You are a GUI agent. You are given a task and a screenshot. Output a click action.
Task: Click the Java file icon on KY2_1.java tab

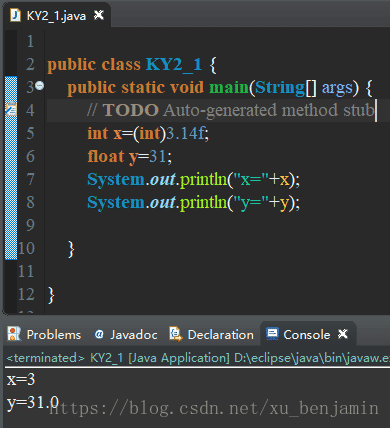point(15,15)
